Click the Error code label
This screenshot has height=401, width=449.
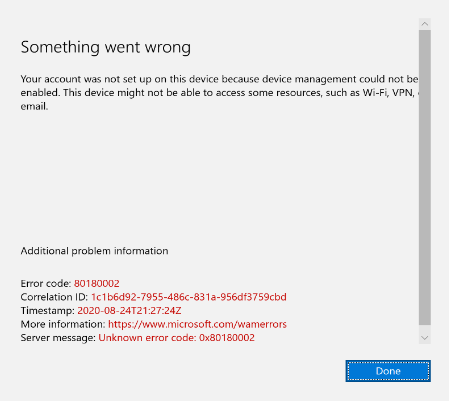point(46,283)
